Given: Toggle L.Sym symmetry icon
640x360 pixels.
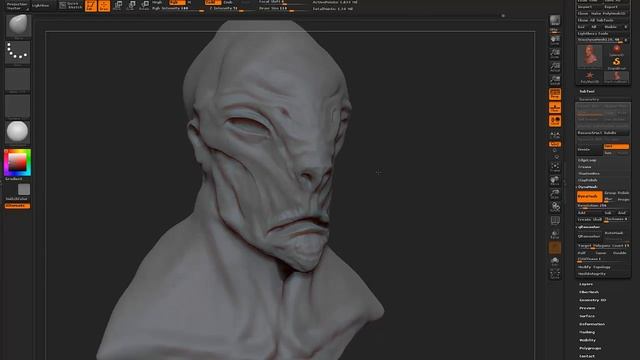Looking at the screenshot, I should [x=555, y=134].
